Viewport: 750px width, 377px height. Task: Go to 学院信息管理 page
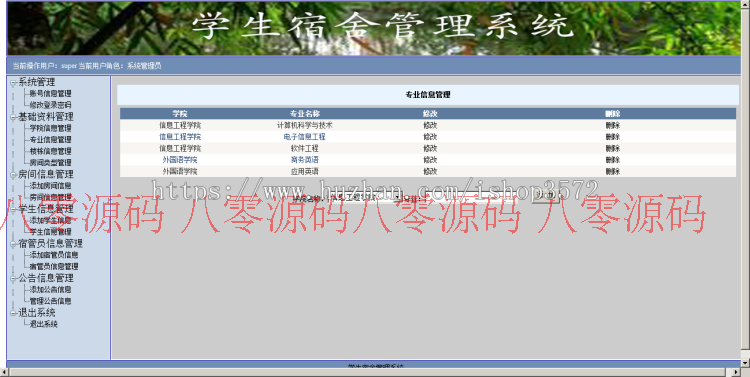(50, 128)
